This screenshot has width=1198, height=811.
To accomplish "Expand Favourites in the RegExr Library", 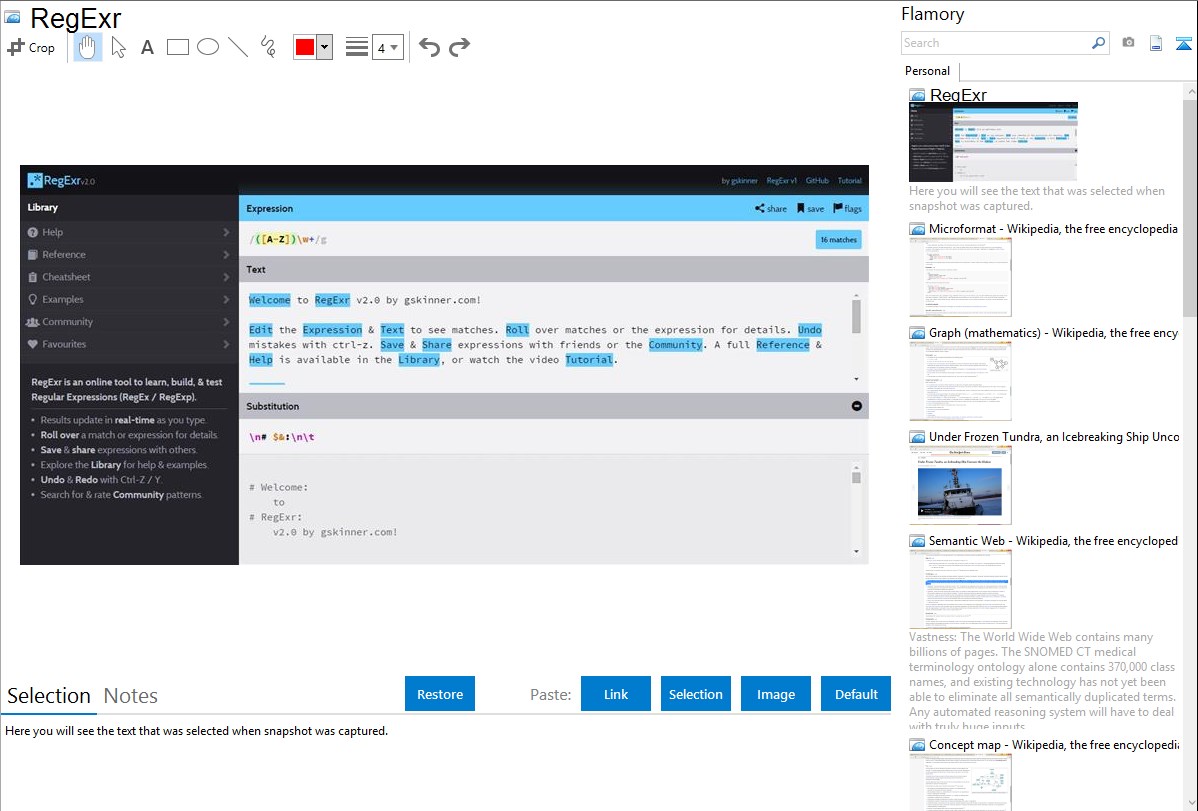I will coord(128,344).
